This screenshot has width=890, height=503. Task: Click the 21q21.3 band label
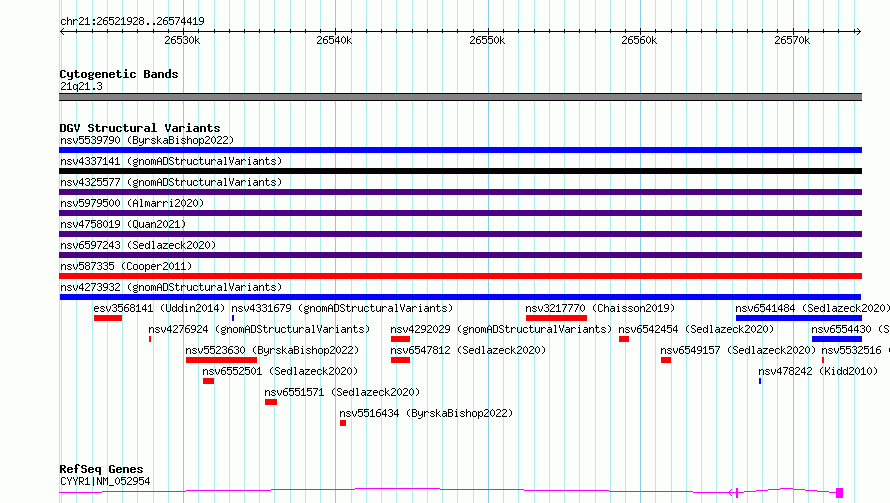(81, 86)
